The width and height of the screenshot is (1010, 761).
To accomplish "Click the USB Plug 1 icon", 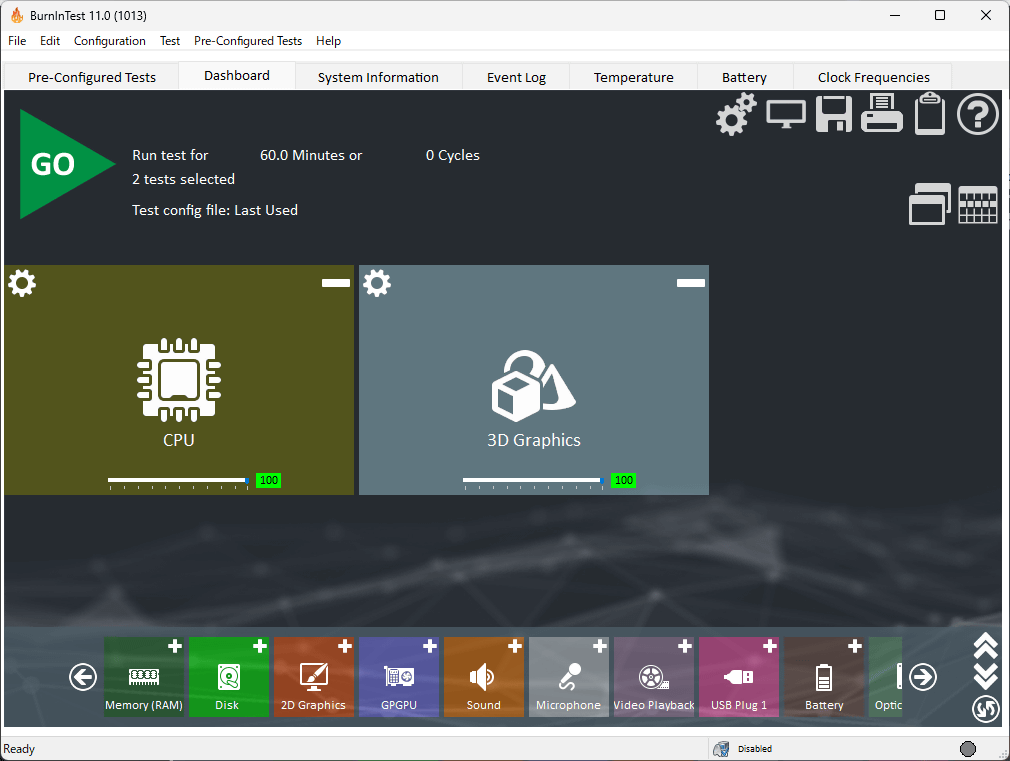I will pyautogui.click(x=738, y=677).
